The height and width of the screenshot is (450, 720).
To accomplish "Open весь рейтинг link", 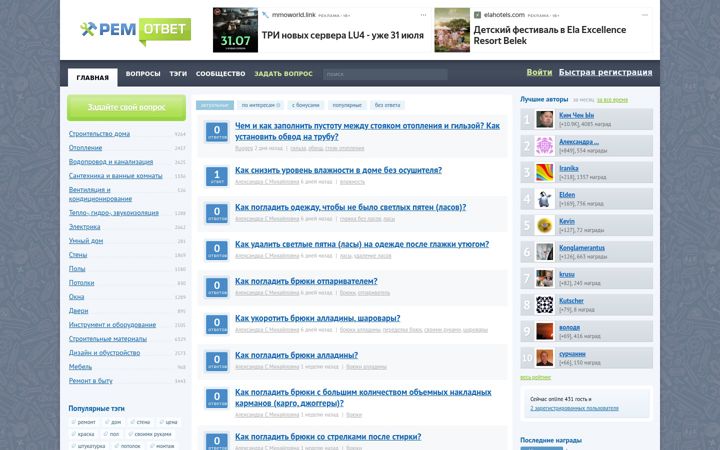I will click(535, 377).
